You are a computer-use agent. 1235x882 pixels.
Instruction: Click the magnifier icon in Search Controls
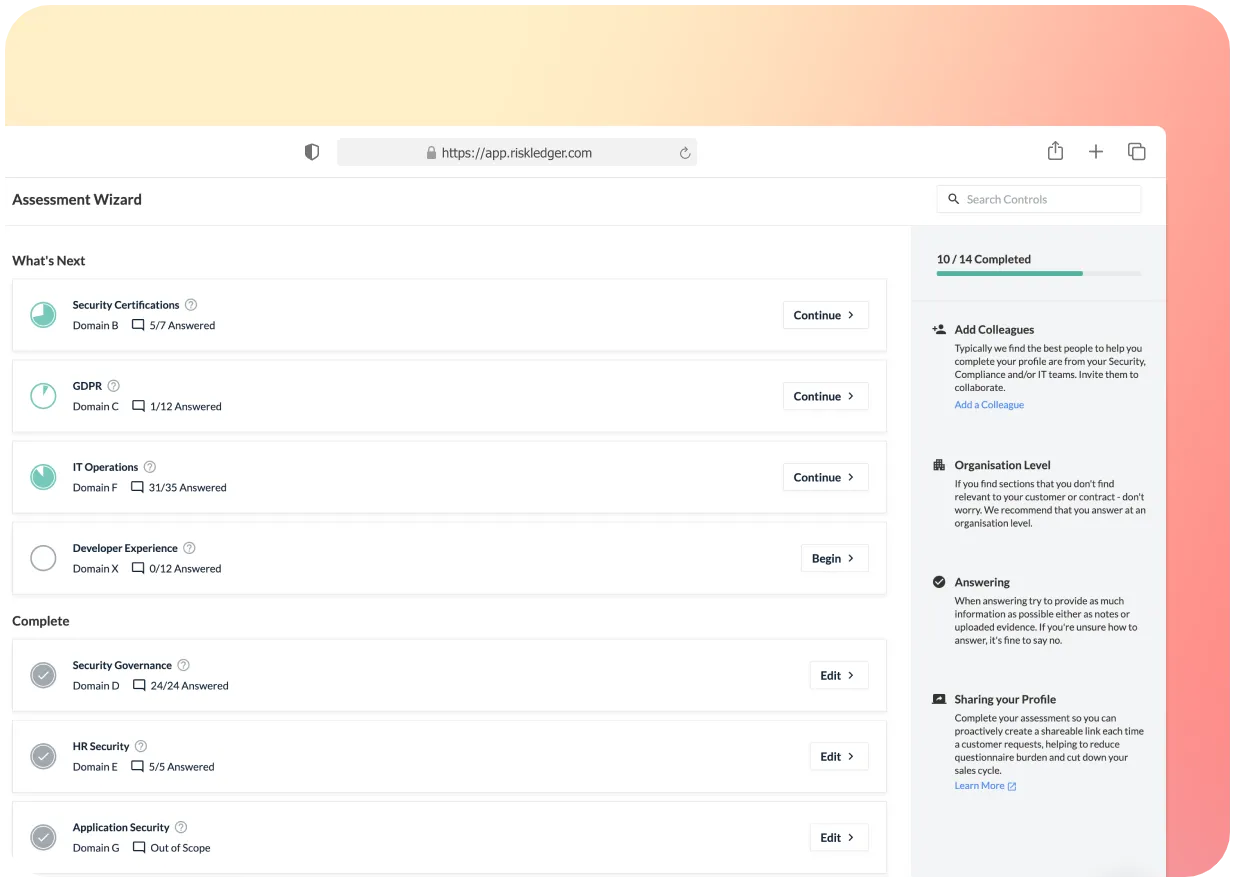[x=954, y=199]
